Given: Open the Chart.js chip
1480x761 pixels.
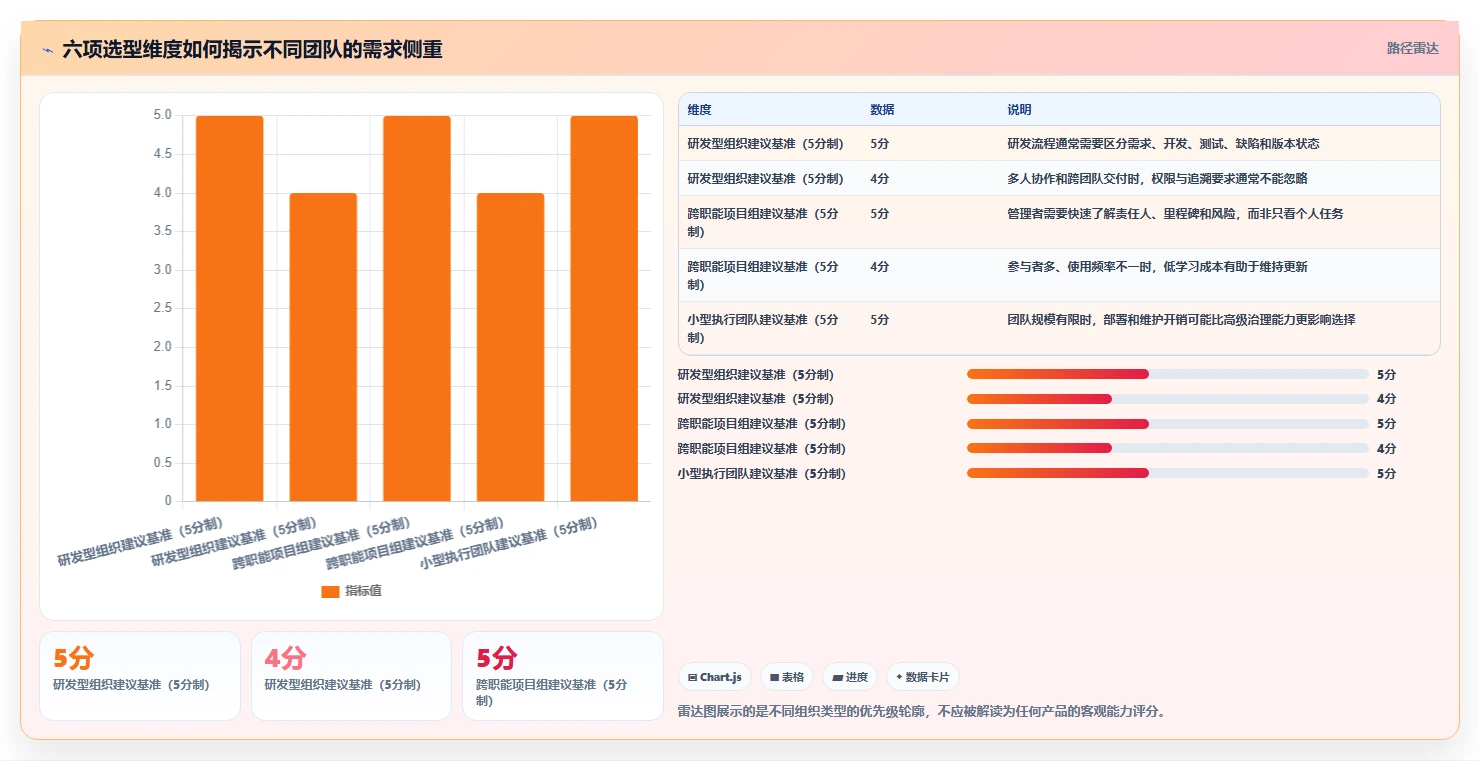Looking at the screenshot, I should coord(715,677).
